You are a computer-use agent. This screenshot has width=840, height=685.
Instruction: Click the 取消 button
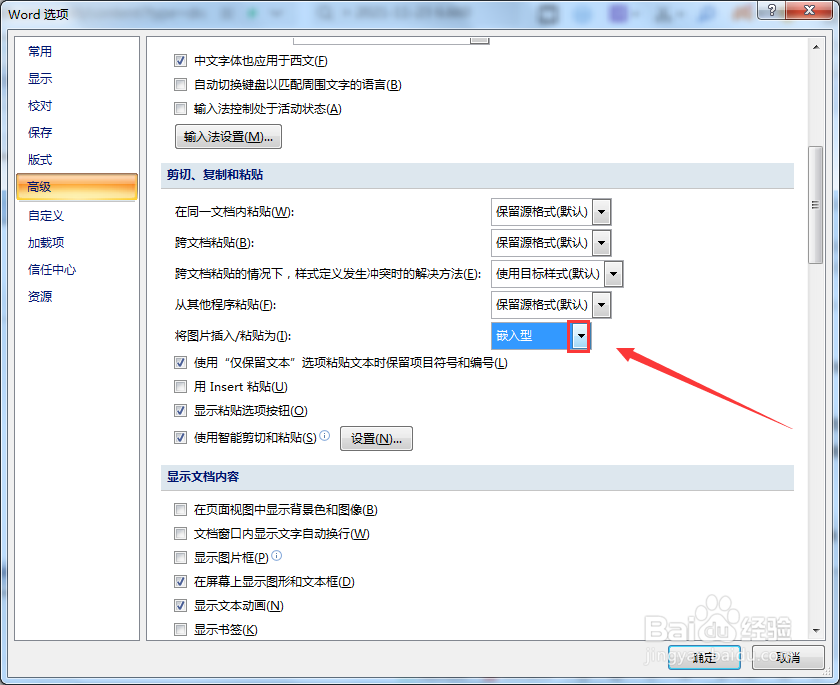[x=788, y=658]
